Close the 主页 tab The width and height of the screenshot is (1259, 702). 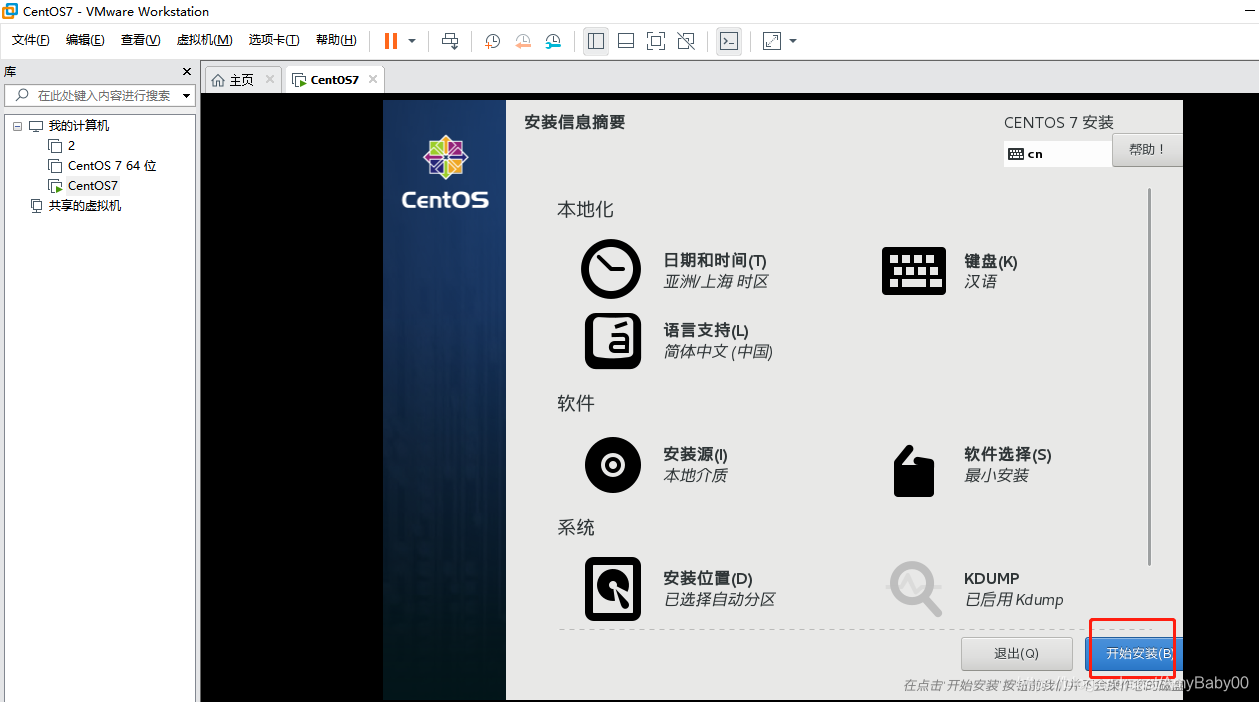point(270,79)
